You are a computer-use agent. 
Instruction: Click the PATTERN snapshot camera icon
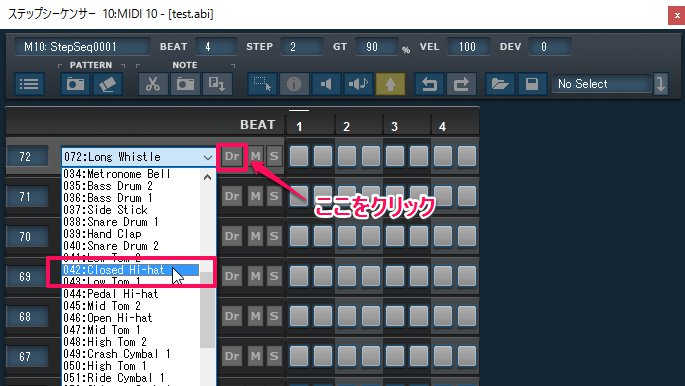[x=75, y=84]
